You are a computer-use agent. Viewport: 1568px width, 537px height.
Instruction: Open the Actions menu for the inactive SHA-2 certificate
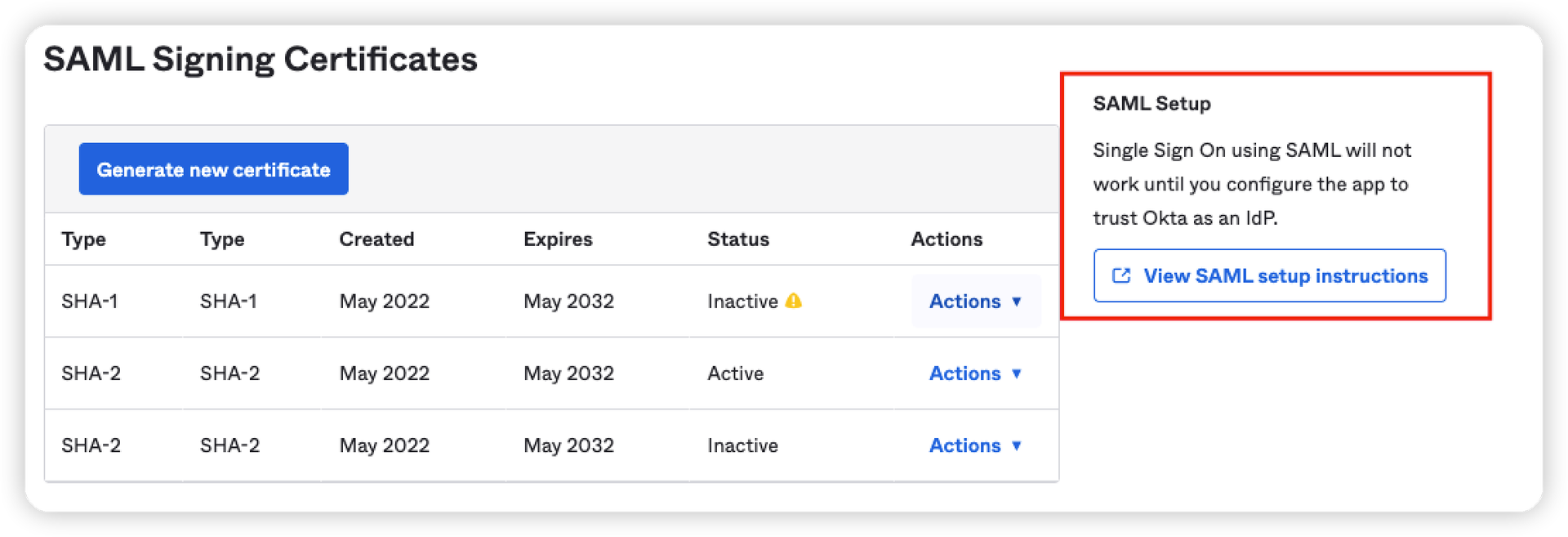tap(965, 445)
